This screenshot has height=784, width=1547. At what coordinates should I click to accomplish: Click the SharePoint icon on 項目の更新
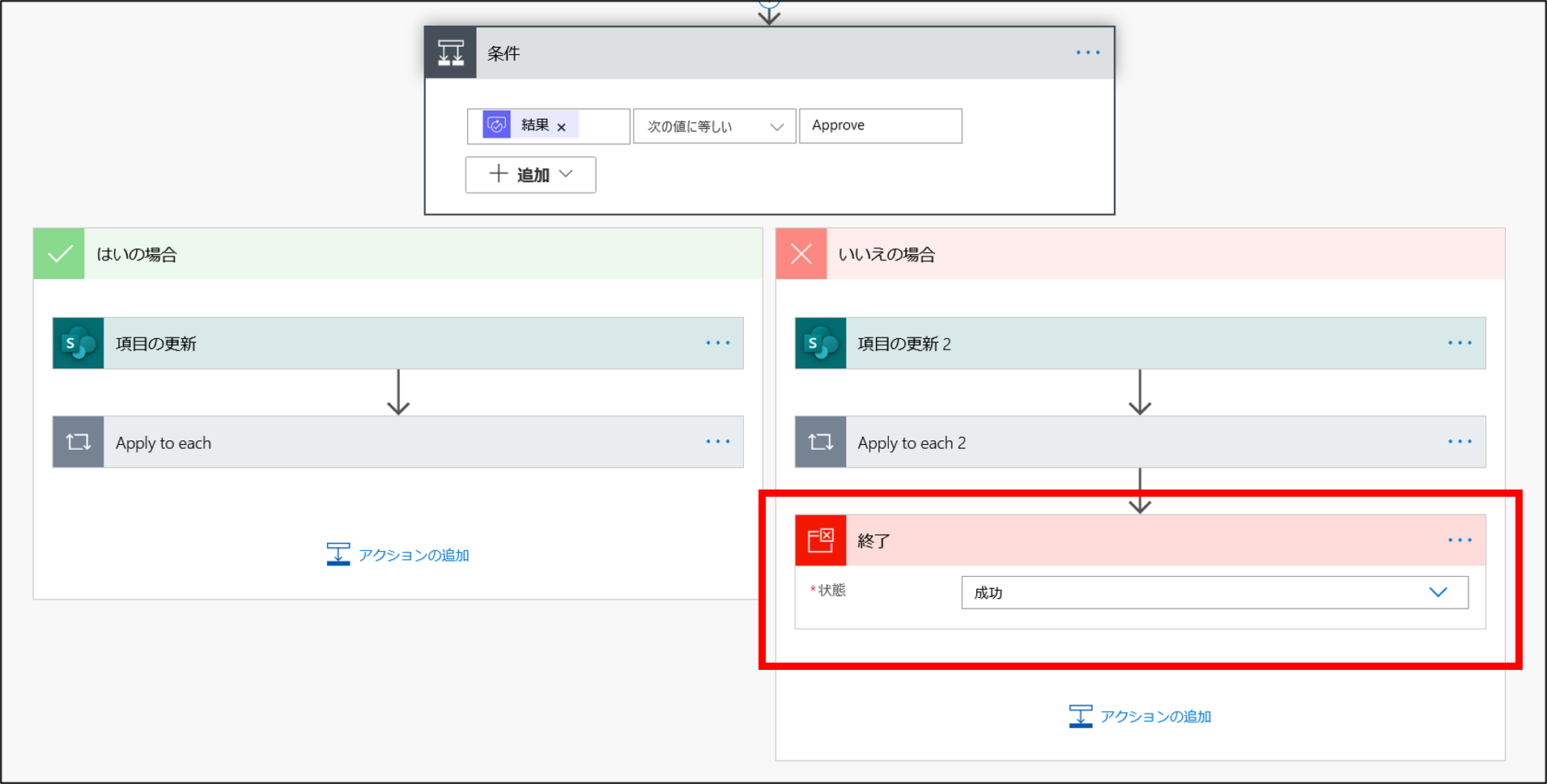[x=78, y=343]
